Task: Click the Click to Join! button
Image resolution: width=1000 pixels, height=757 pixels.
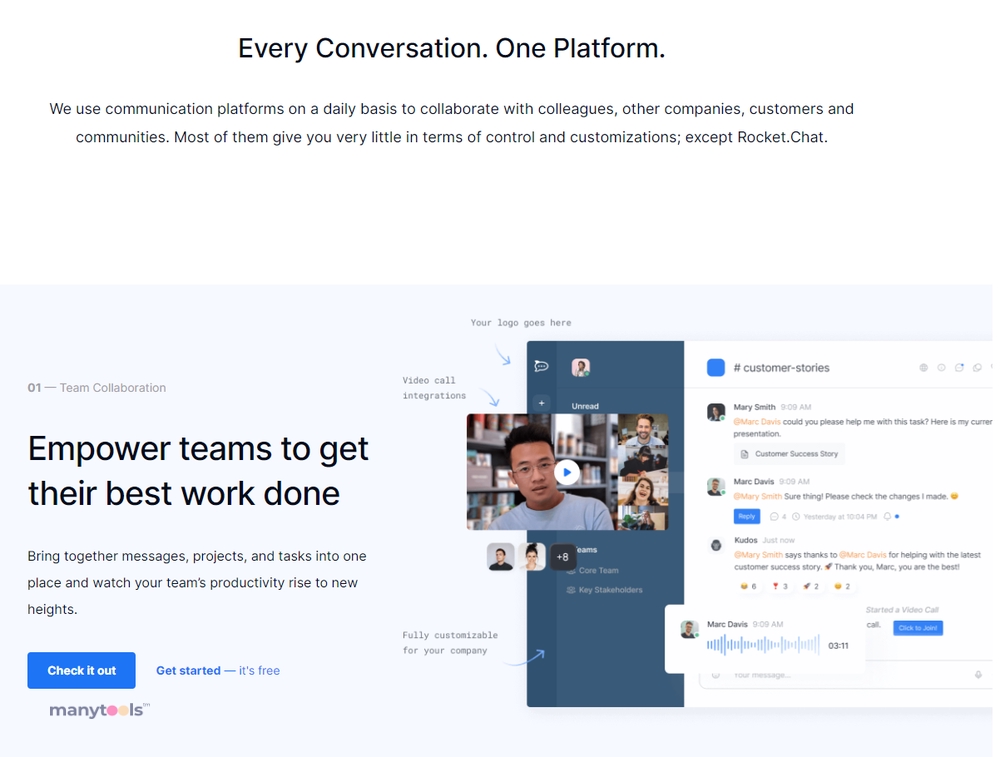Action: click(x=918, y=628)
